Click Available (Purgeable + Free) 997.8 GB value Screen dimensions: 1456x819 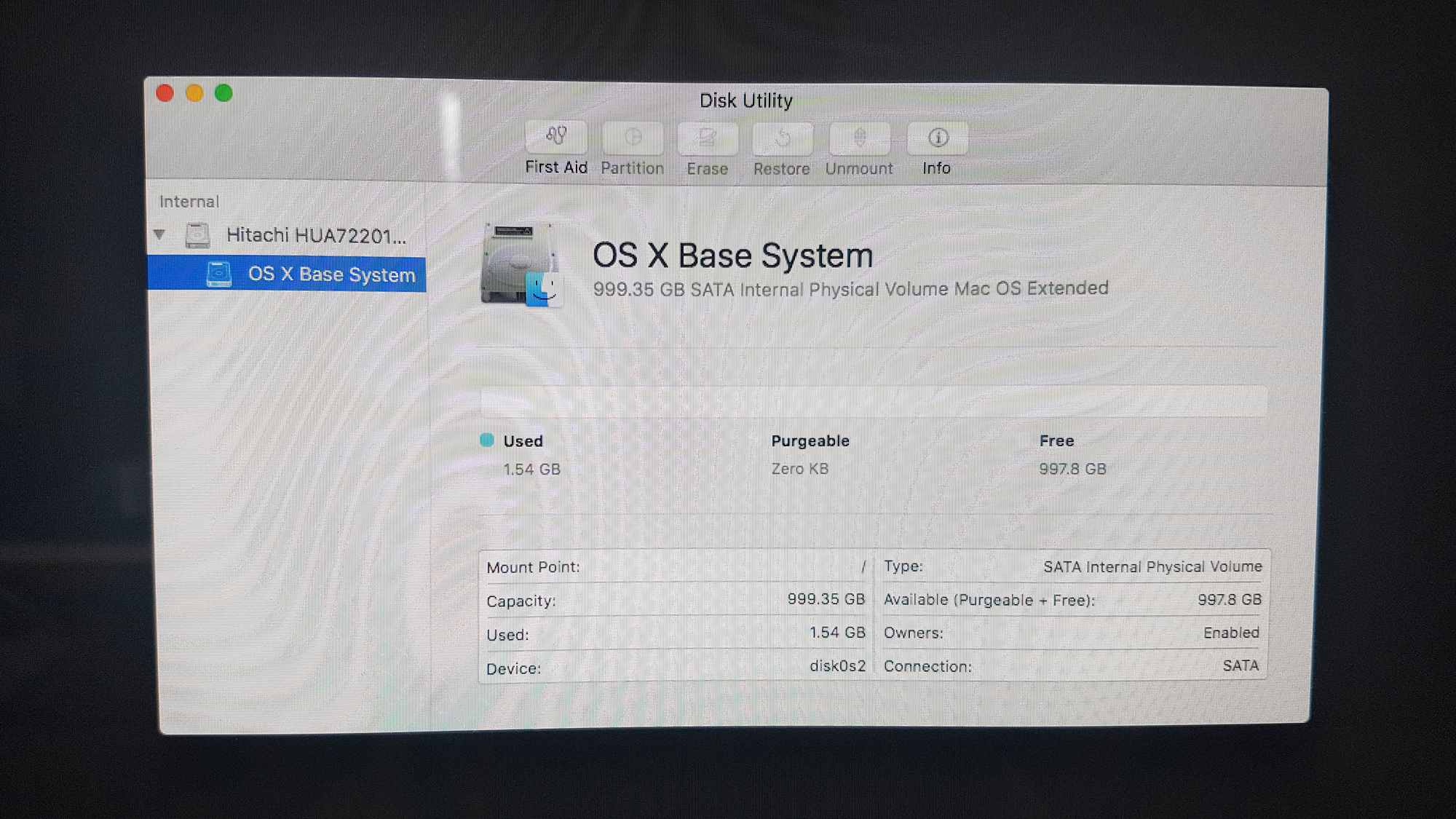pos(1230,600)
